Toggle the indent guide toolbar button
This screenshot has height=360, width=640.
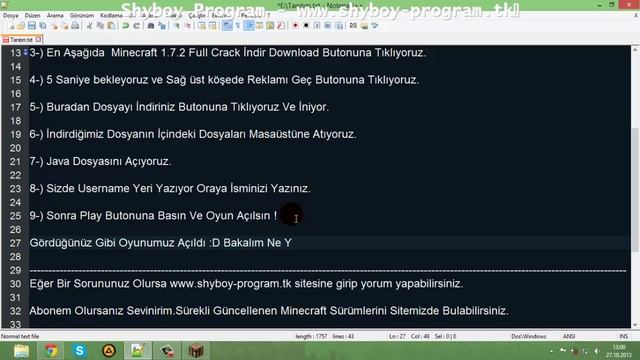pos(249,26)
